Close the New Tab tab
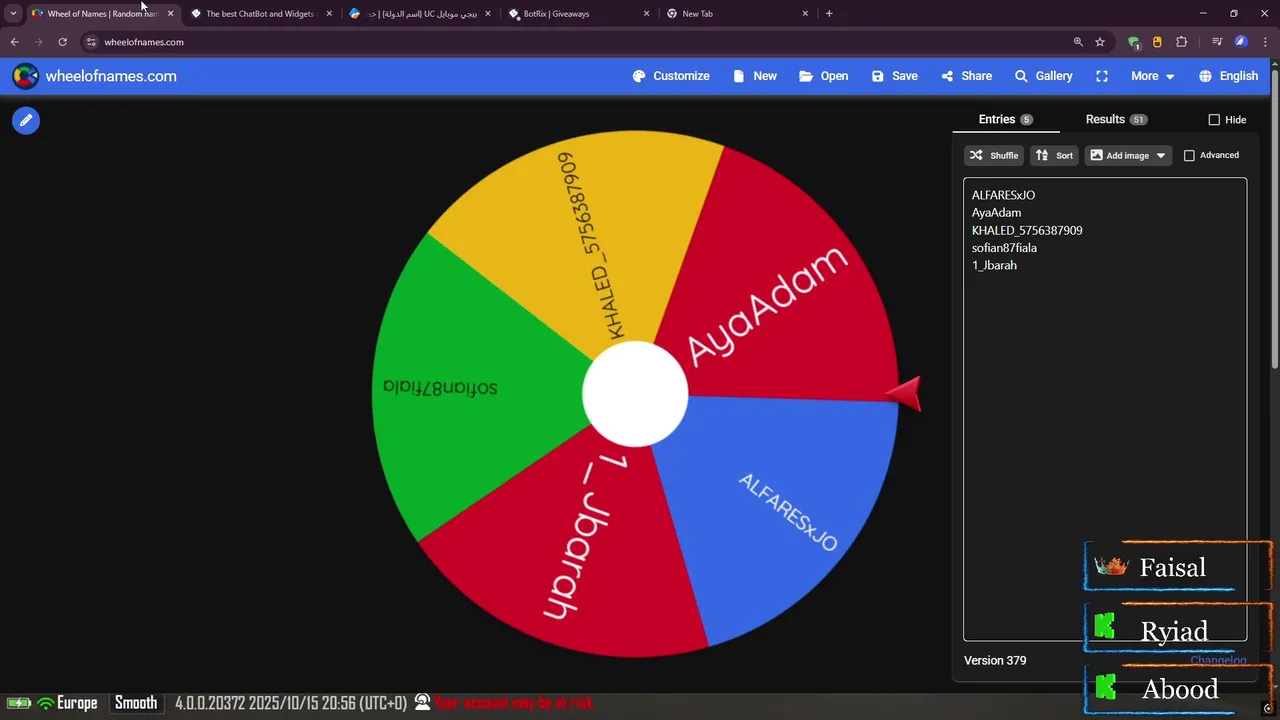This screenshot has height=720, width=1280. pos(805,14)
